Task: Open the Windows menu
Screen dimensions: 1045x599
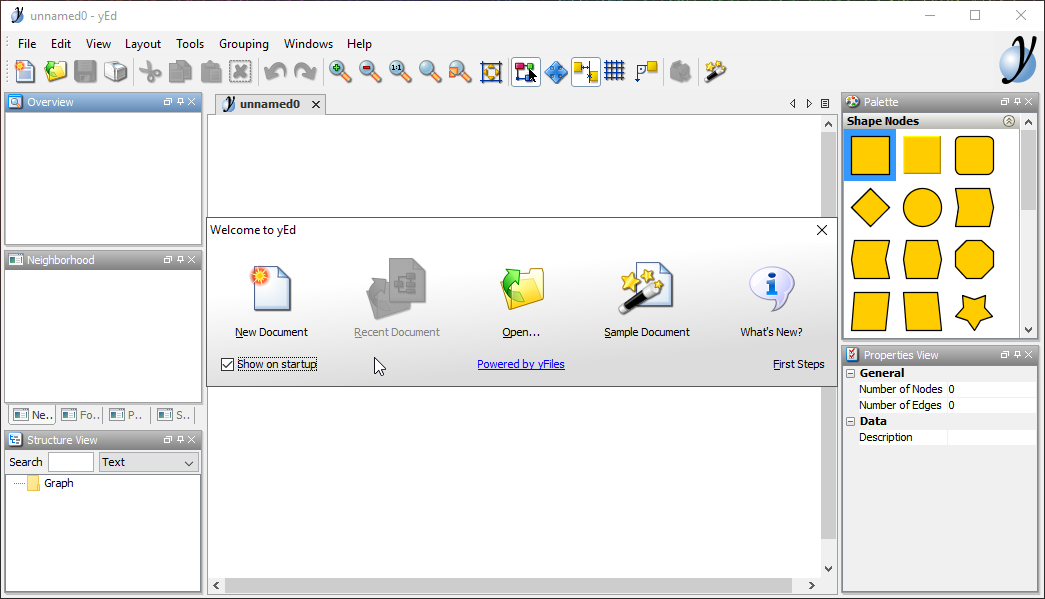Action: [308, 44]
